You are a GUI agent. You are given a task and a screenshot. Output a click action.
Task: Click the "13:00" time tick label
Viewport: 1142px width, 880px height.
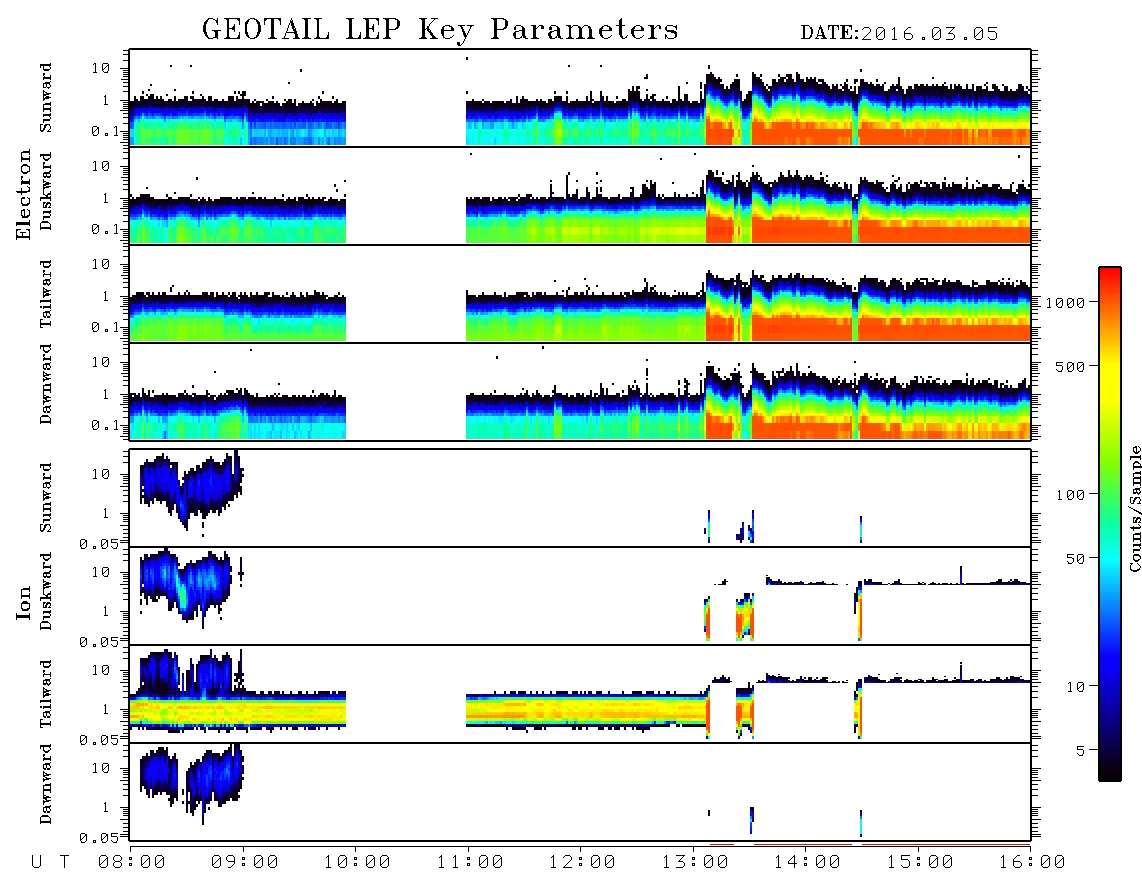click(695, 863)
